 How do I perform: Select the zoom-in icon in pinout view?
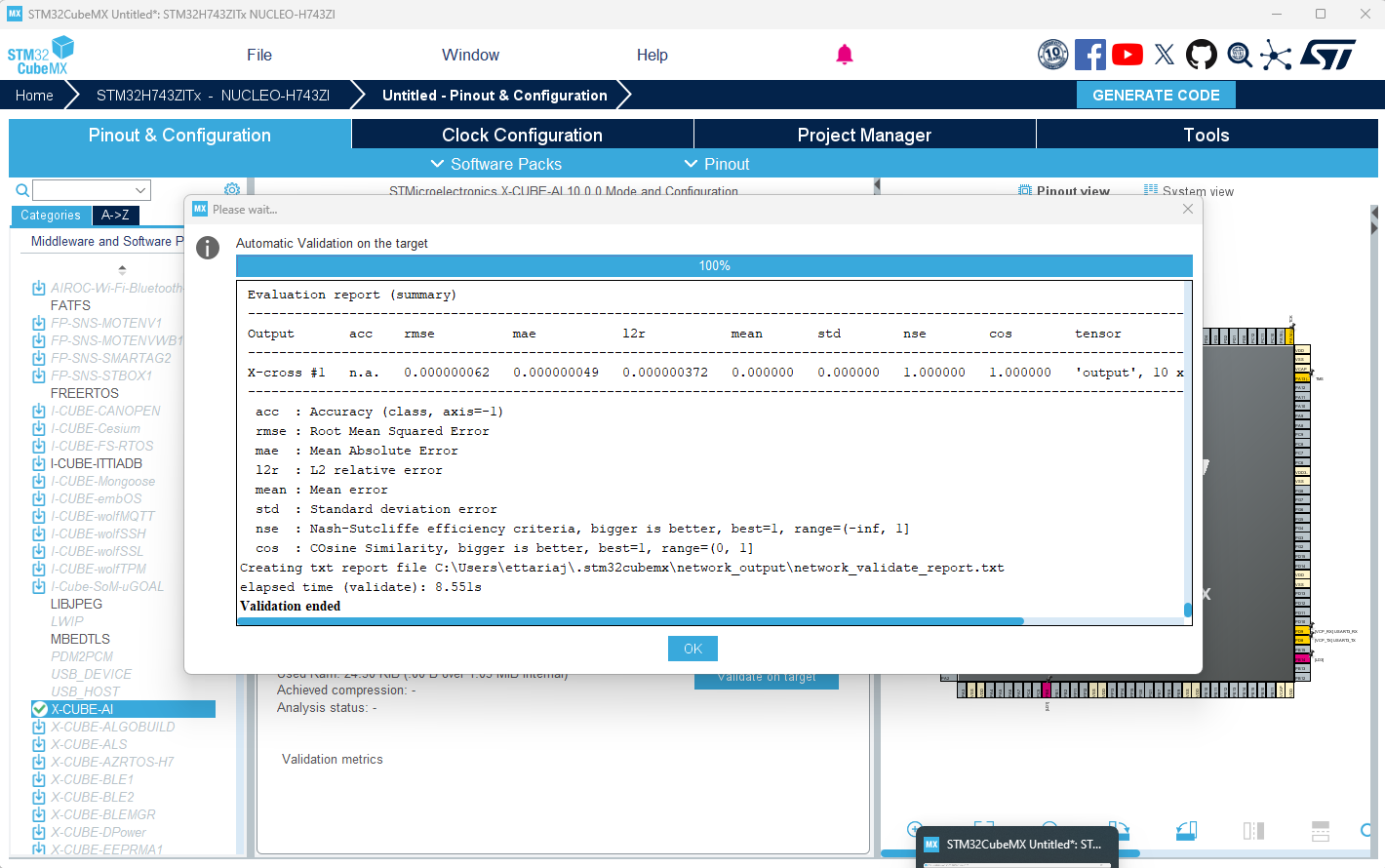[x=914, y=830]
